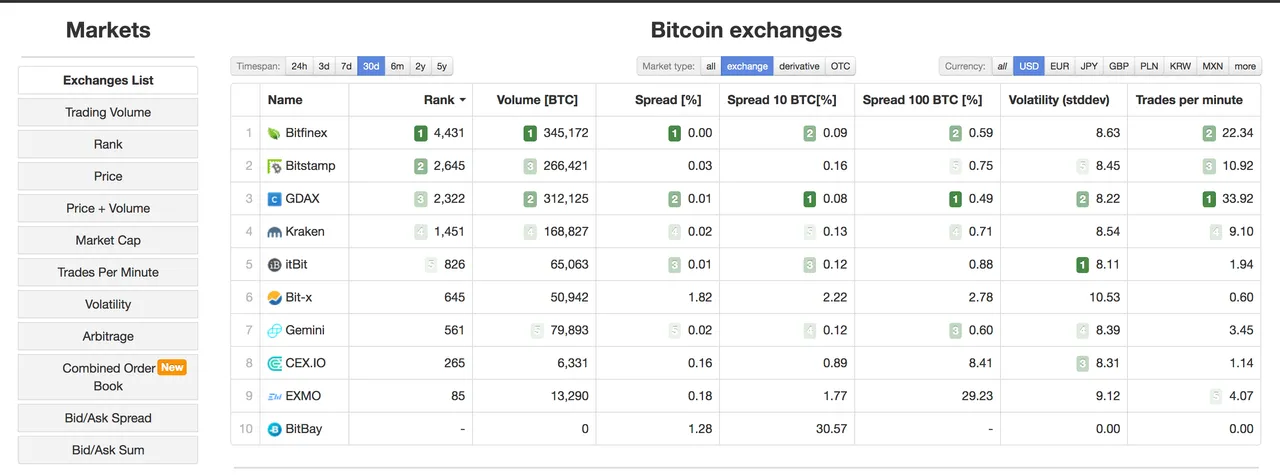
Task: Filter currency to EUR
Action: click(1059, 66)
